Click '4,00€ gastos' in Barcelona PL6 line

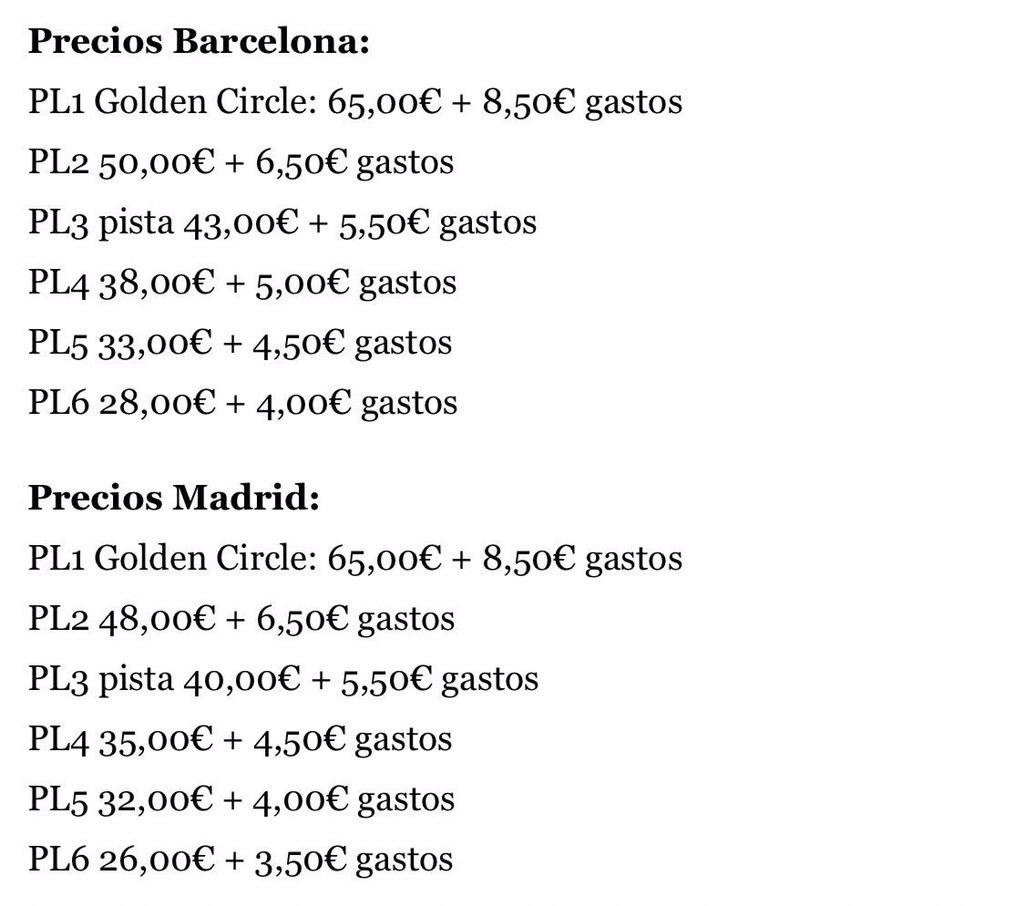(357, 403)
